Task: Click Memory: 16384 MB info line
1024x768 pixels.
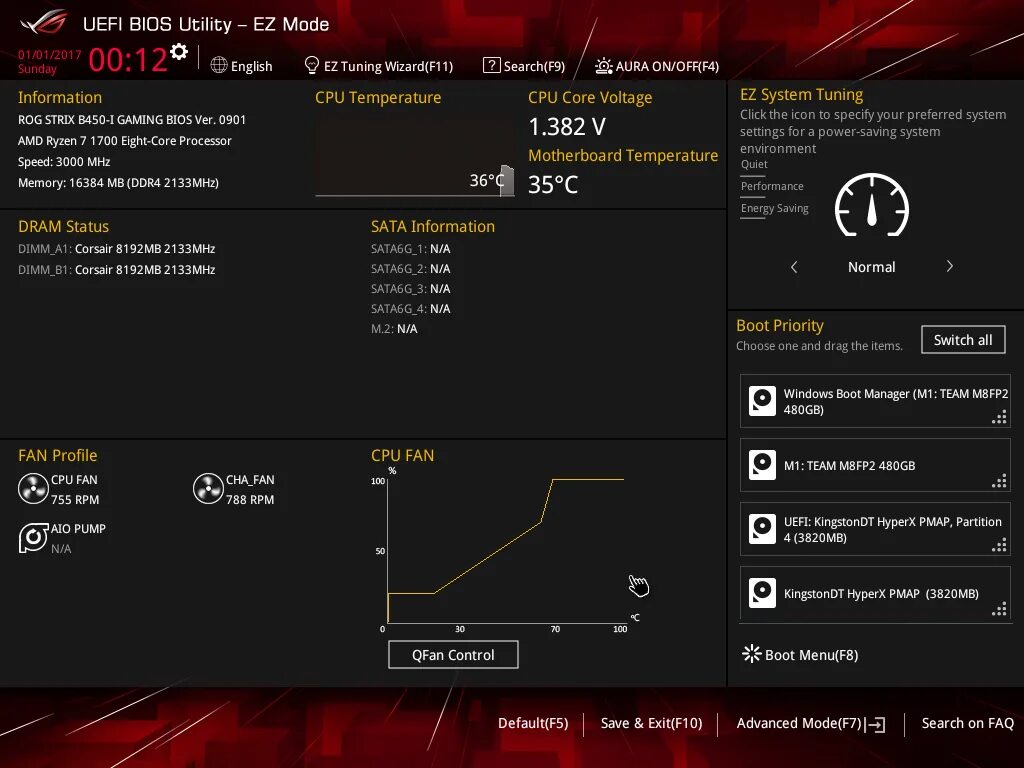Action: (x=118, y=182)
